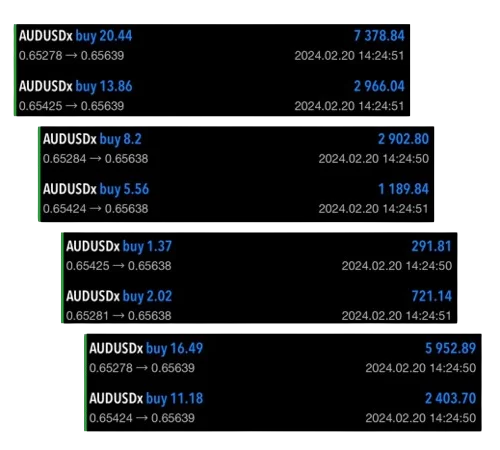The width and height of the screenshot is (500, 450).
Task: Open the AUDUSDx buy 5.56 entry
Action: click(236, 199)
